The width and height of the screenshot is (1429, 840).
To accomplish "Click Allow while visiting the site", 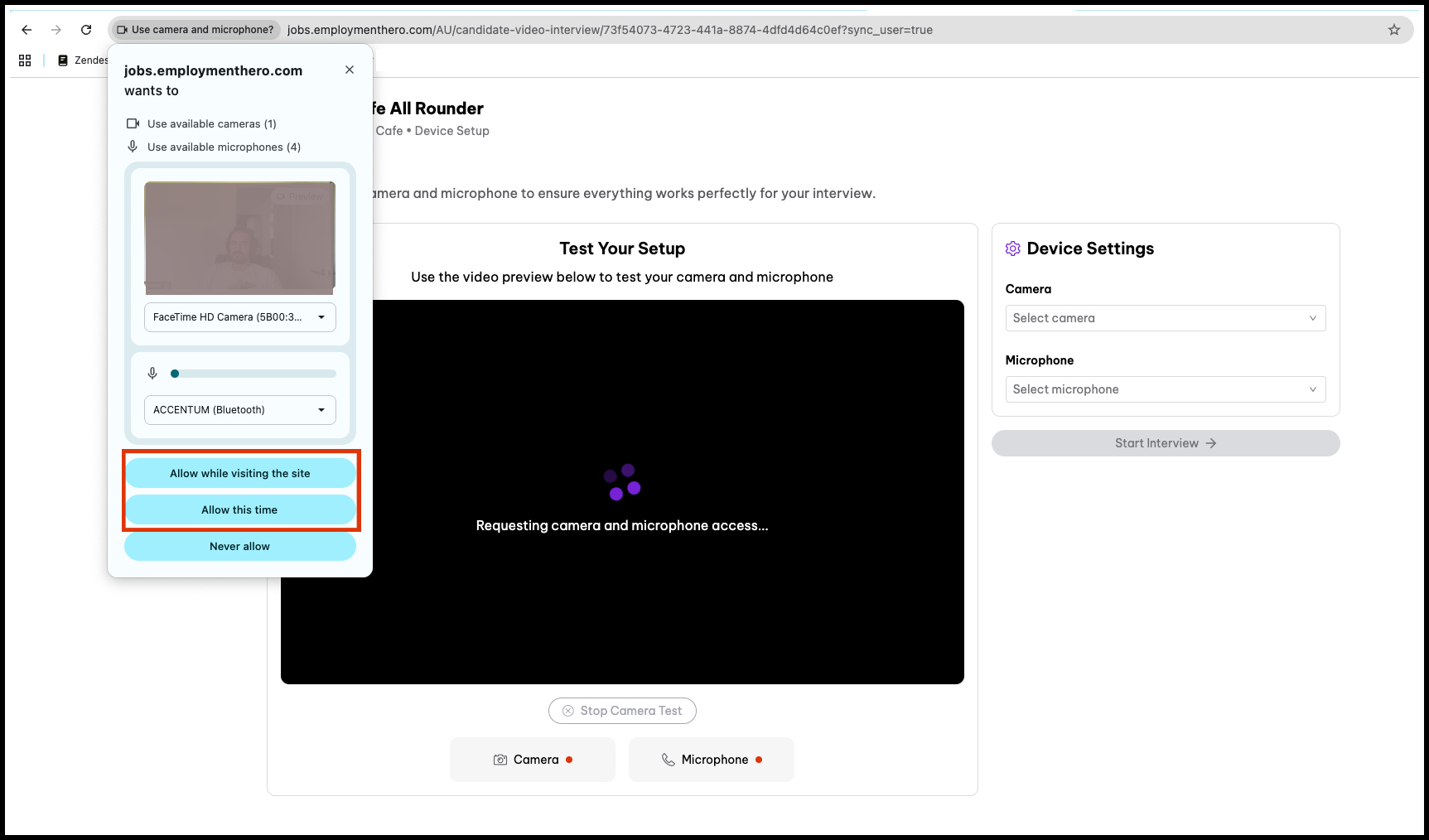I will [x=240, y=474].
